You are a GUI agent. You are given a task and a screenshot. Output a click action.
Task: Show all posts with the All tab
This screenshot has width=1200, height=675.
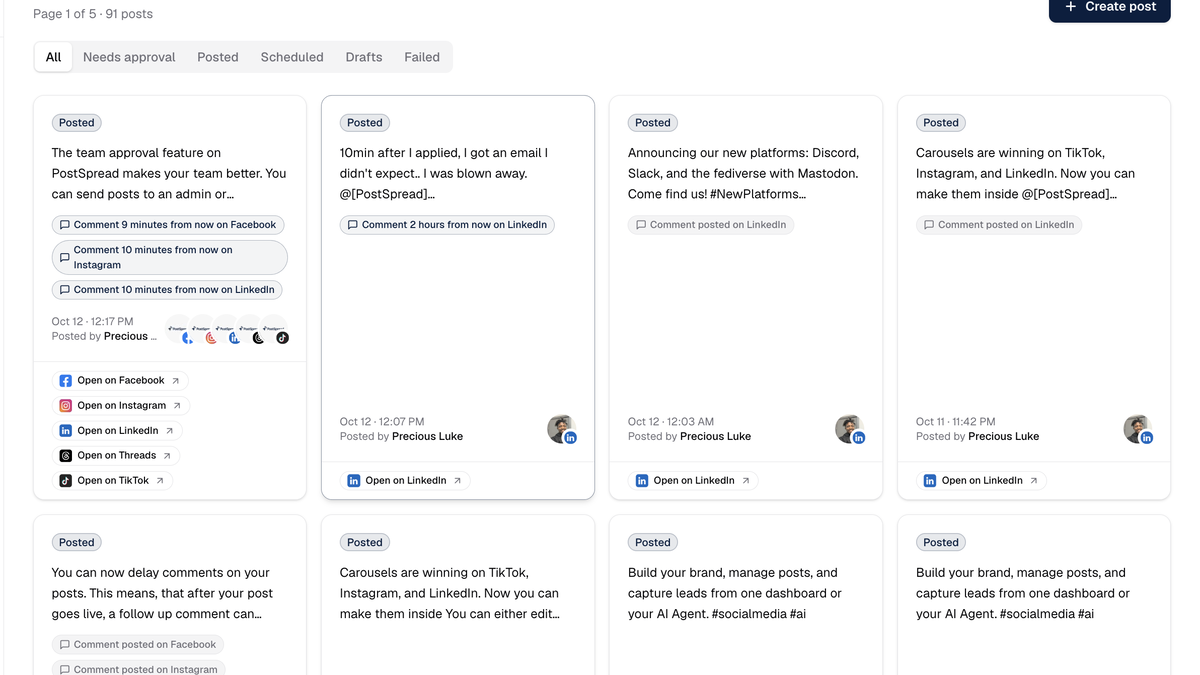pos(53,57)
